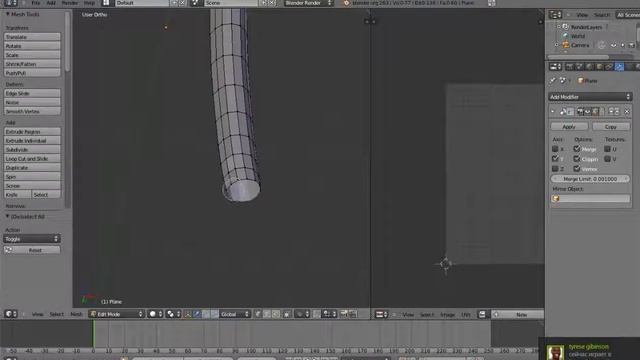
Task: Open the 3D viewport Select menu
Action: (56, 314)
